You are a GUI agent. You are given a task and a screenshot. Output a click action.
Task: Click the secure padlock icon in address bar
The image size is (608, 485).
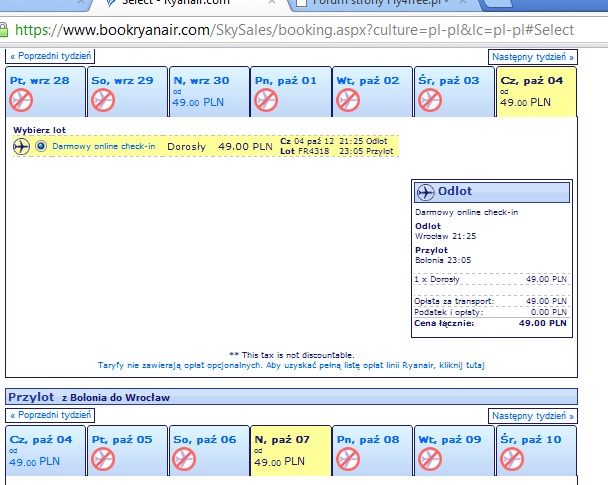(x=3, y=30)
